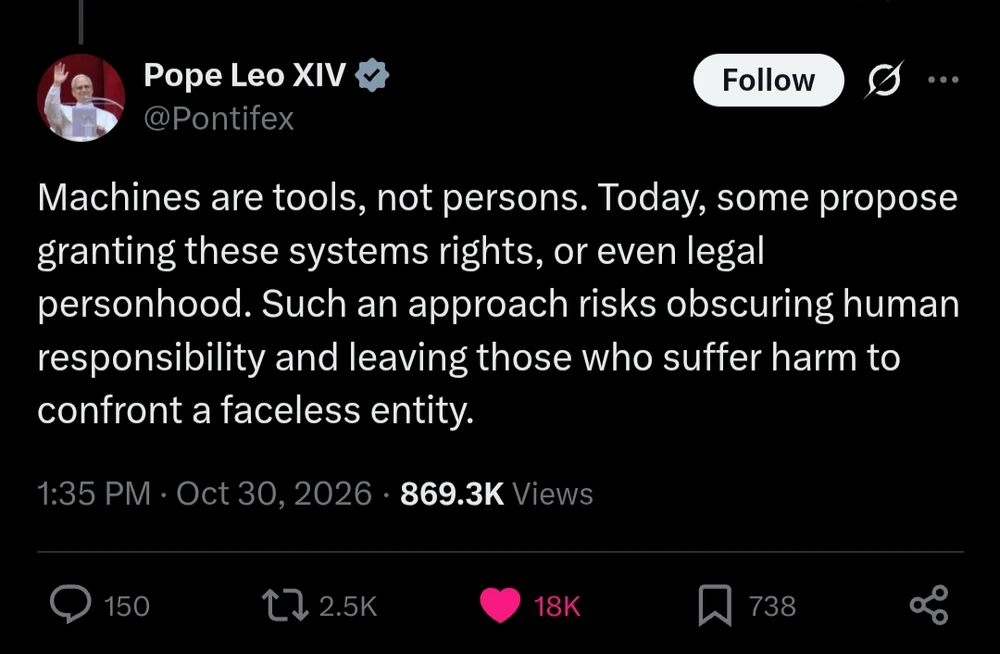The height and width of the screenshot is (654, 1000).
Task: Click the share icon
Action: (x=929, y=604)
